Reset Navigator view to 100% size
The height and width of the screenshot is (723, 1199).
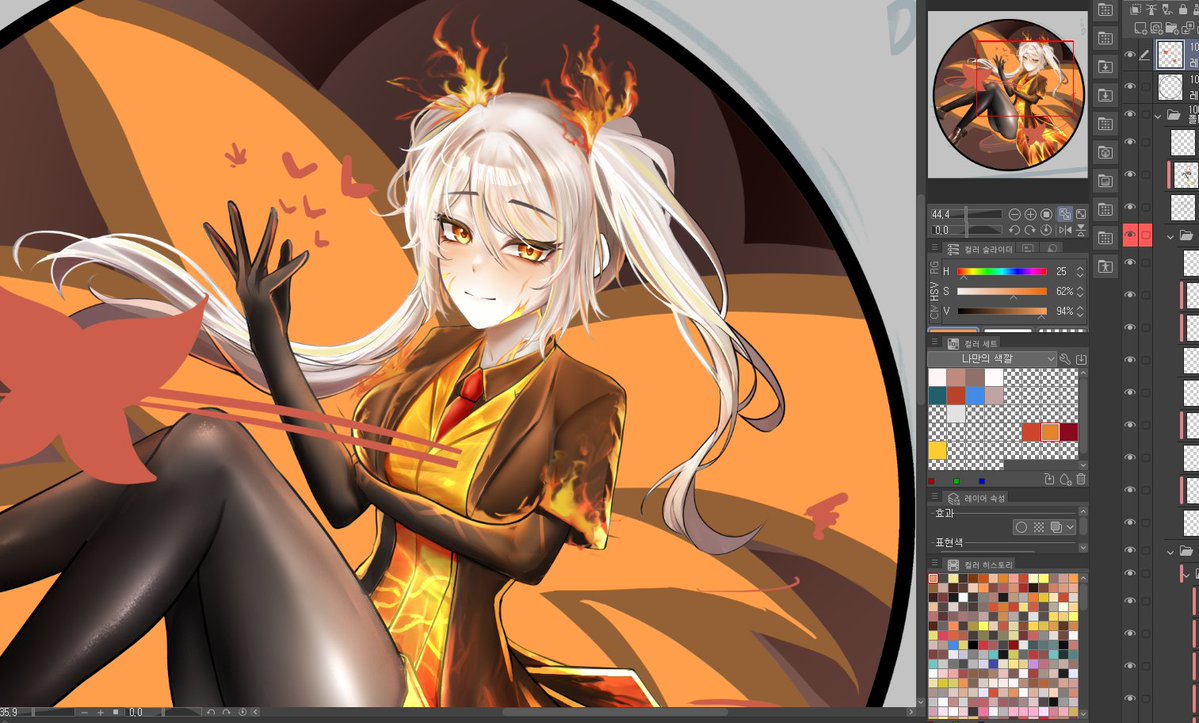1046,215
